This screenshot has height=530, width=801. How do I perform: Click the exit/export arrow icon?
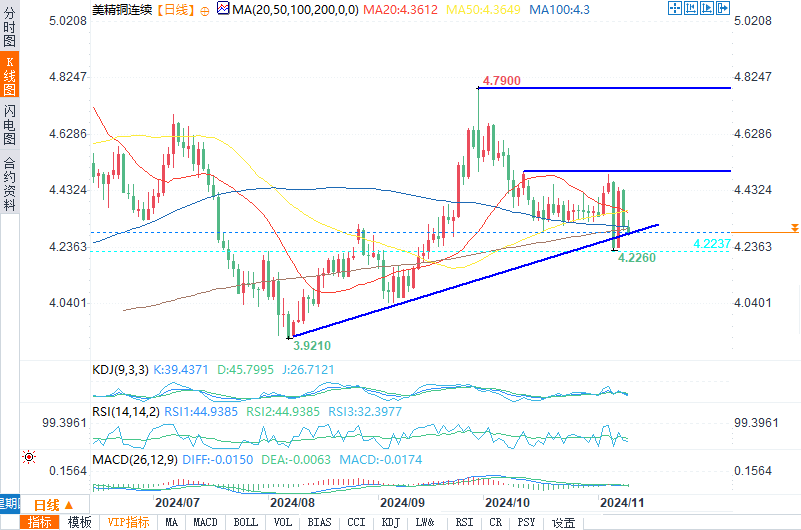[723, 8]
